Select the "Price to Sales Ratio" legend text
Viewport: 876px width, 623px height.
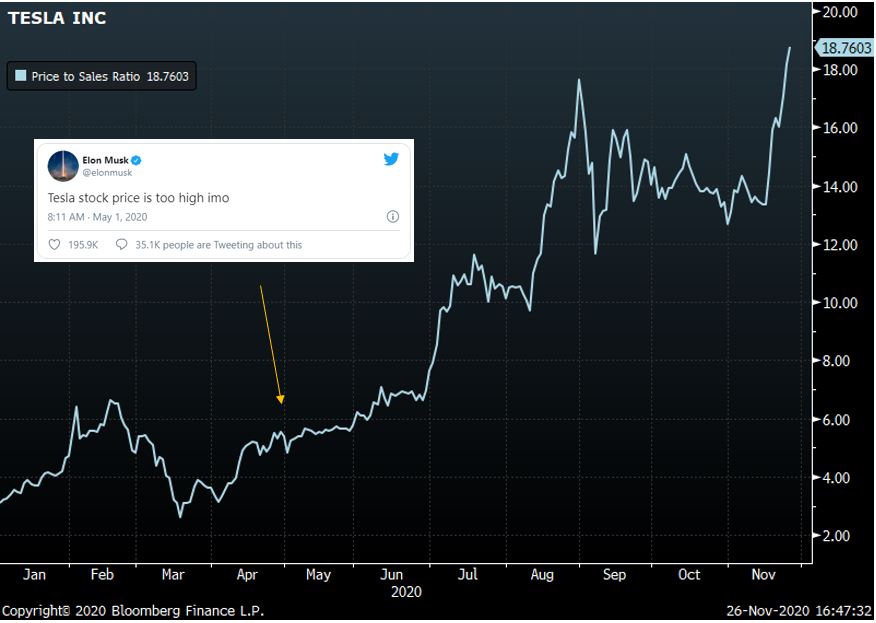click(x=87, y=76)
